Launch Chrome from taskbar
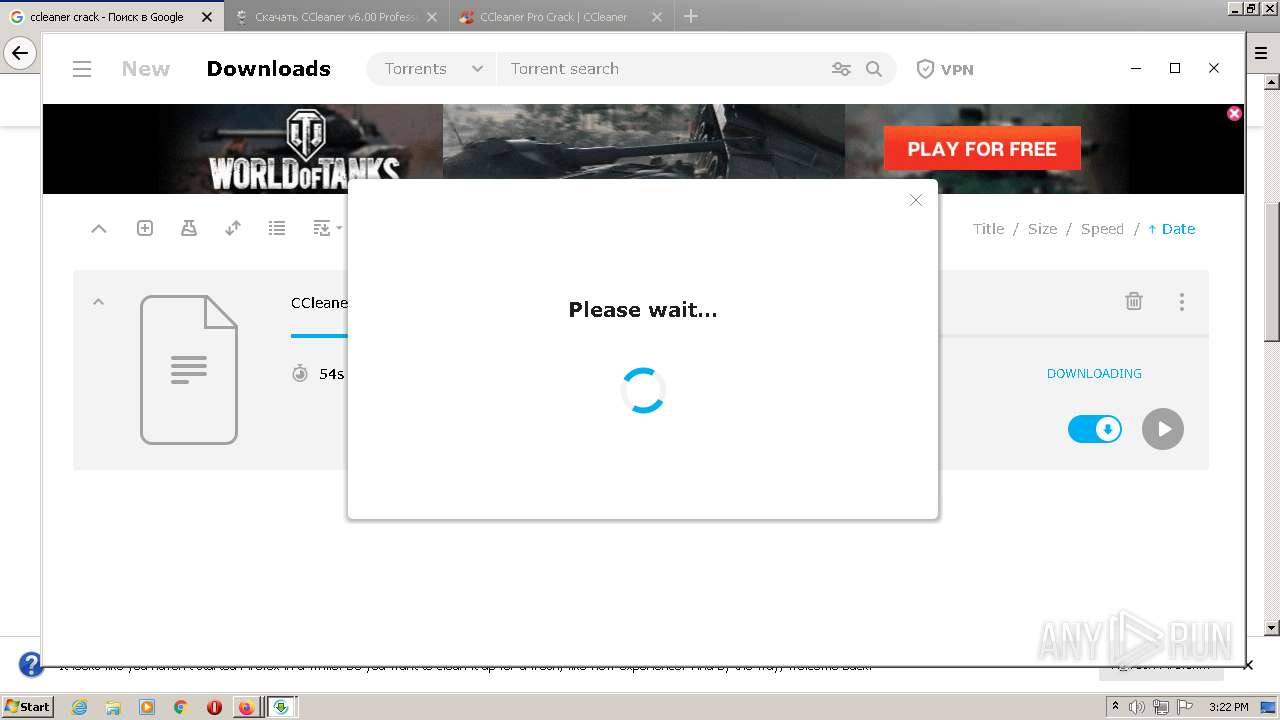The width and height of the screenshot is (1280, 720). coord(181,707)
